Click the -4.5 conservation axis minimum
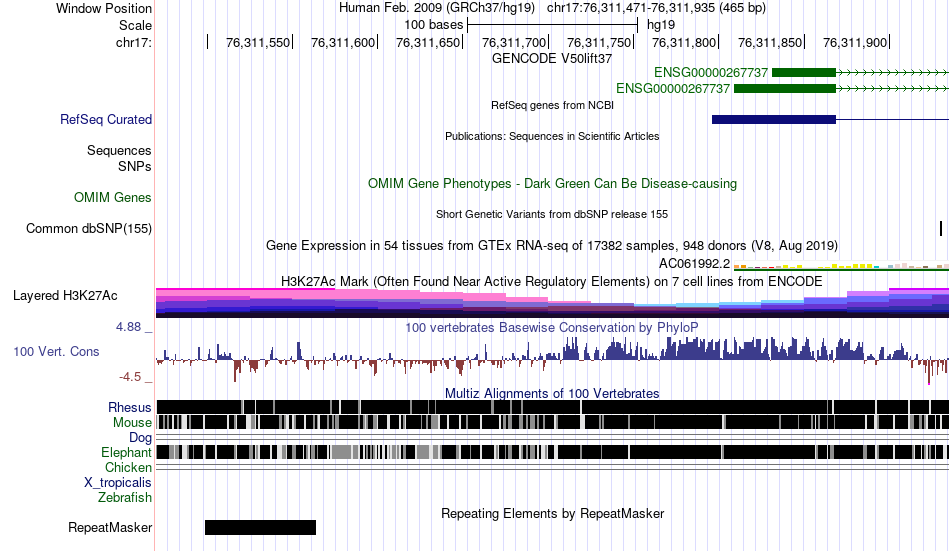The height and width of the screenshot is (551, 950). tap(130, 377)
